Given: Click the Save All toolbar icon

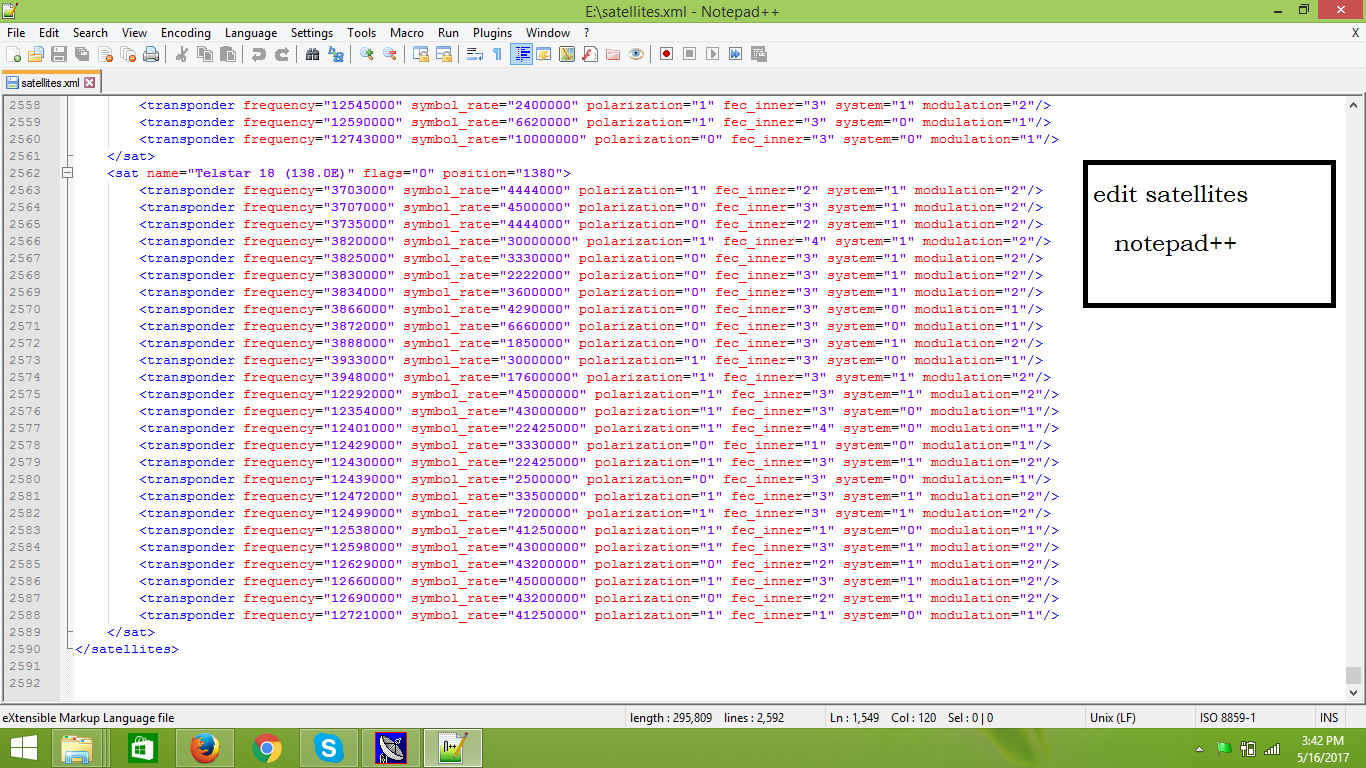Looking at the screenshot, I should (82, 54).
